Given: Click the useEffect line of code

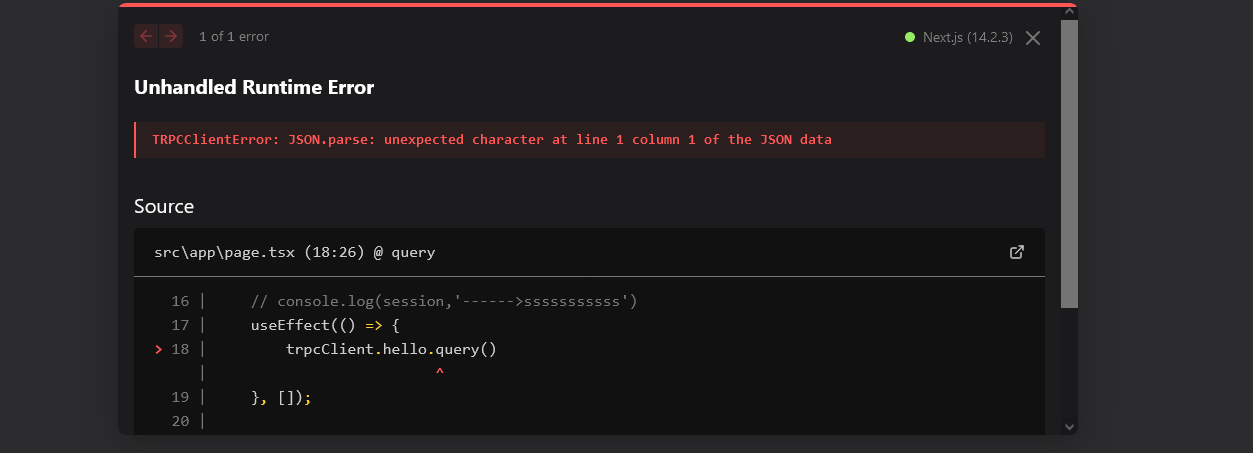Looking at the screenshot, I should 325,325.
